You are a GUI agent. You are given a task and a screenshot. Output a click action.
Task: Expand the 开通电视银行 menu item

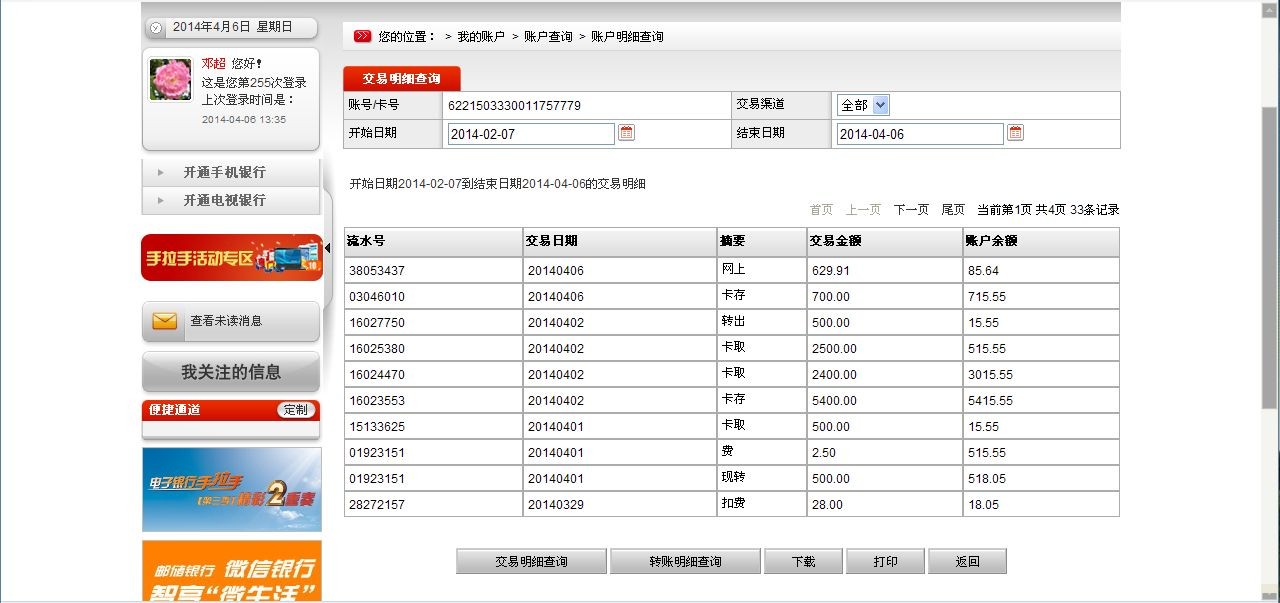[x=224, y=200]
